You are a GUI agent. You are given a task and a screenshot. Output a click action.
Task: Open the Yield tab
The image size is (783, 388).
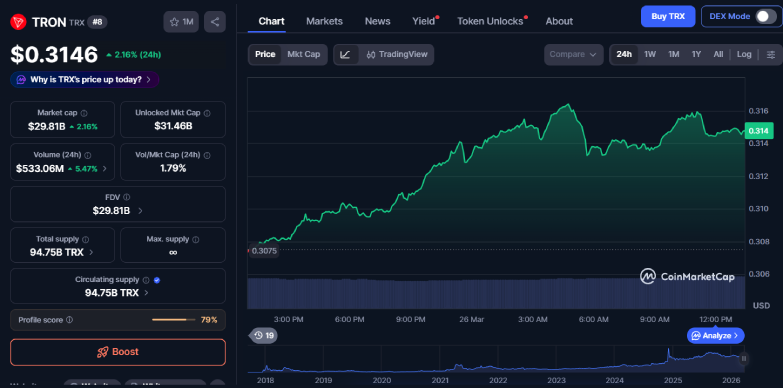click(424, 21)
